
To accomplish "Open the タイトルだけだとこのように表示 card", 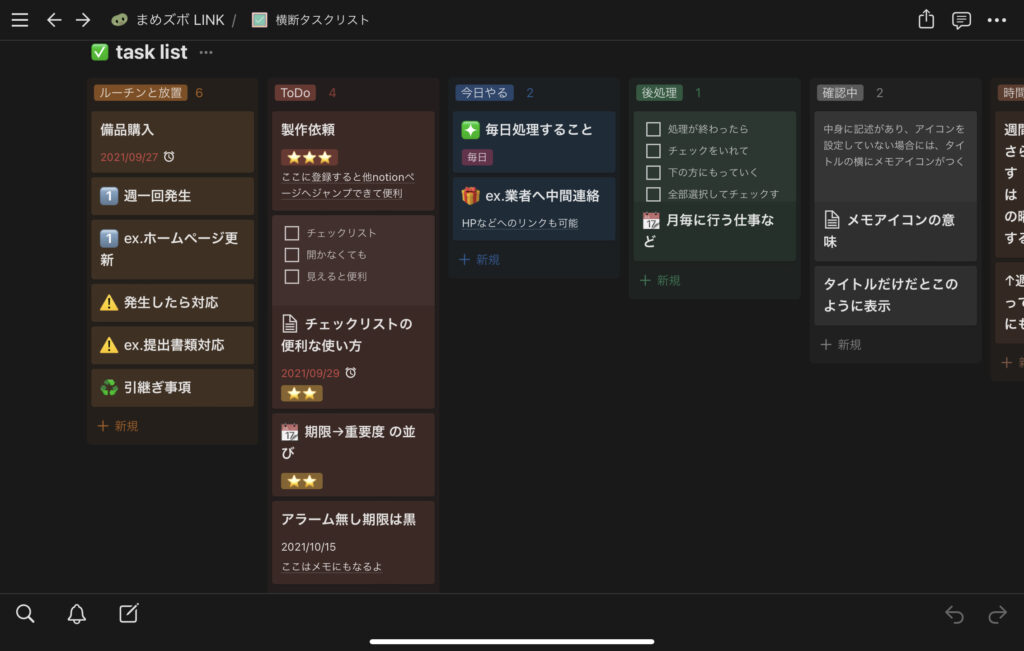I will (895, 295).
